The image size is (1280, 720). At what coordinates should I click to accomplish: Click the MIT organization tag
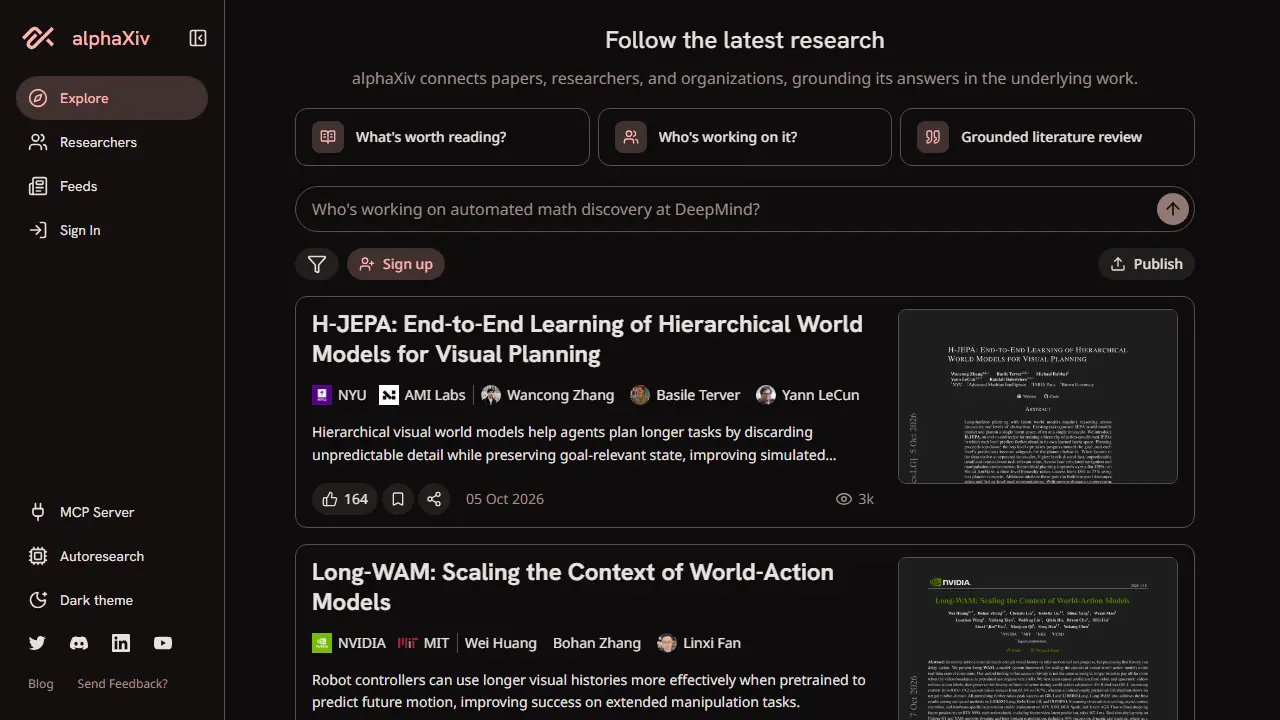pos(423,643)
